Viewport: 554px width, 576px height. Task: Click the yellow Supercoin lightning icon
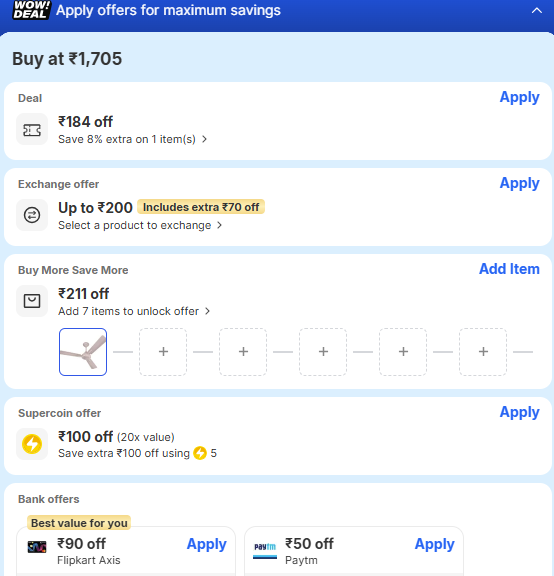coord(32,444)
